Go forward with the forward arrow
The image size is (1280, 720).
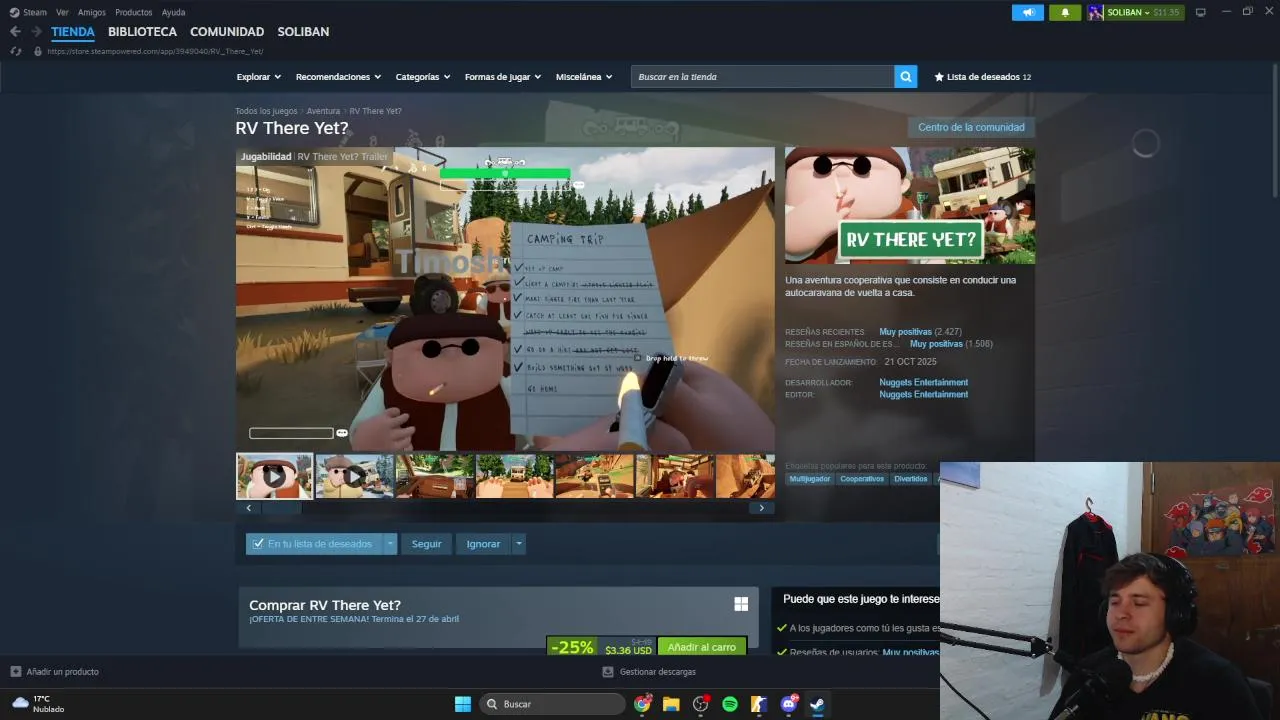tap(36, 32)
